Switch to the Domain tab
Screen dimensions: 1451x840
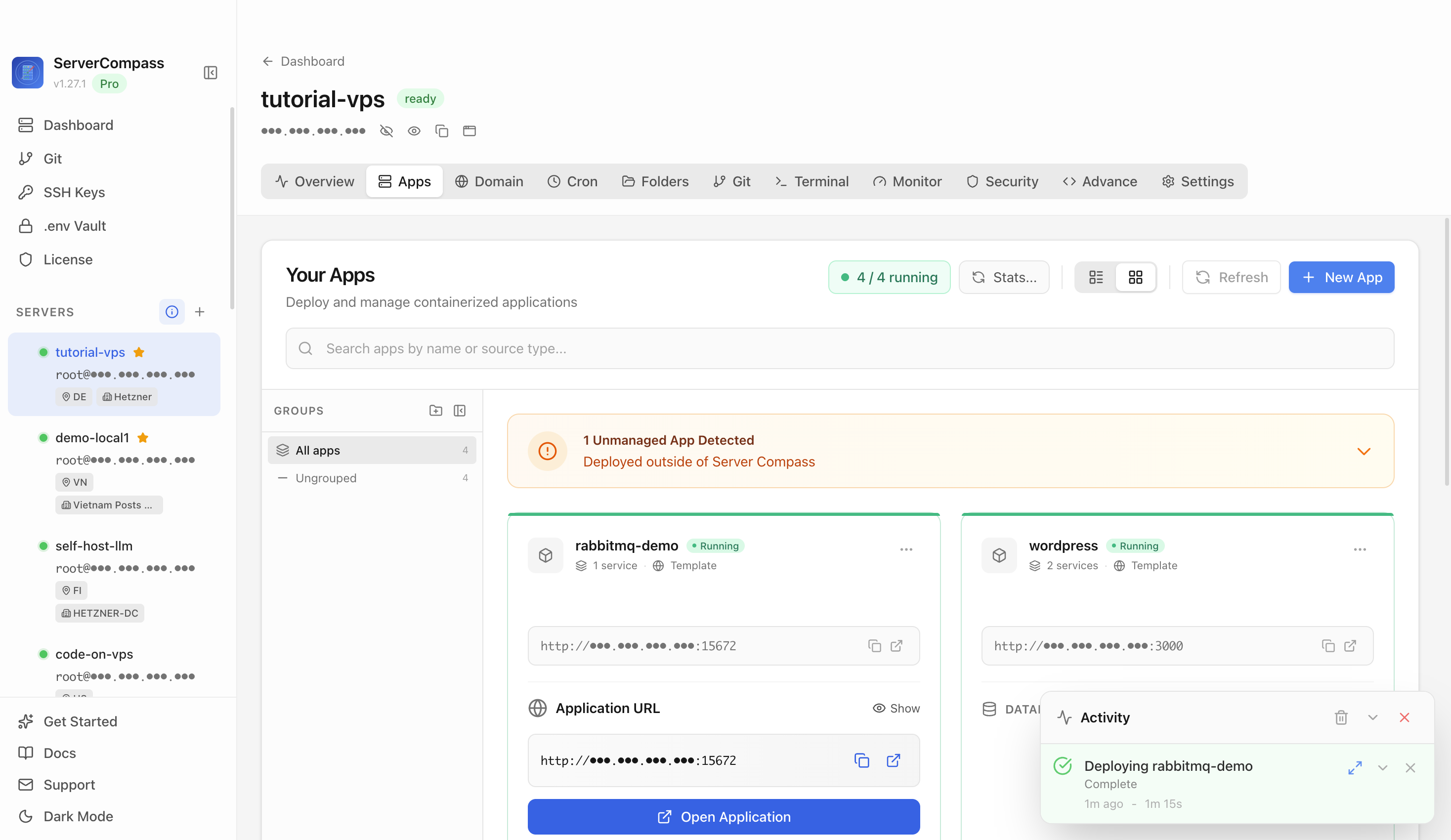489,181
